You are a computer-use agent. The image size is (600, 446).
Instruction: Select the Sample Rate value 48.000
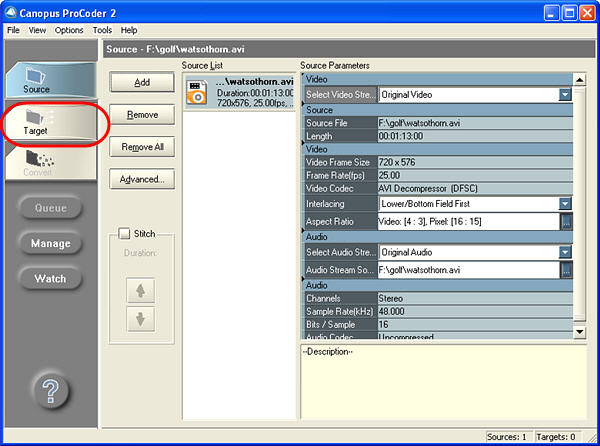[x=475, y=311]
